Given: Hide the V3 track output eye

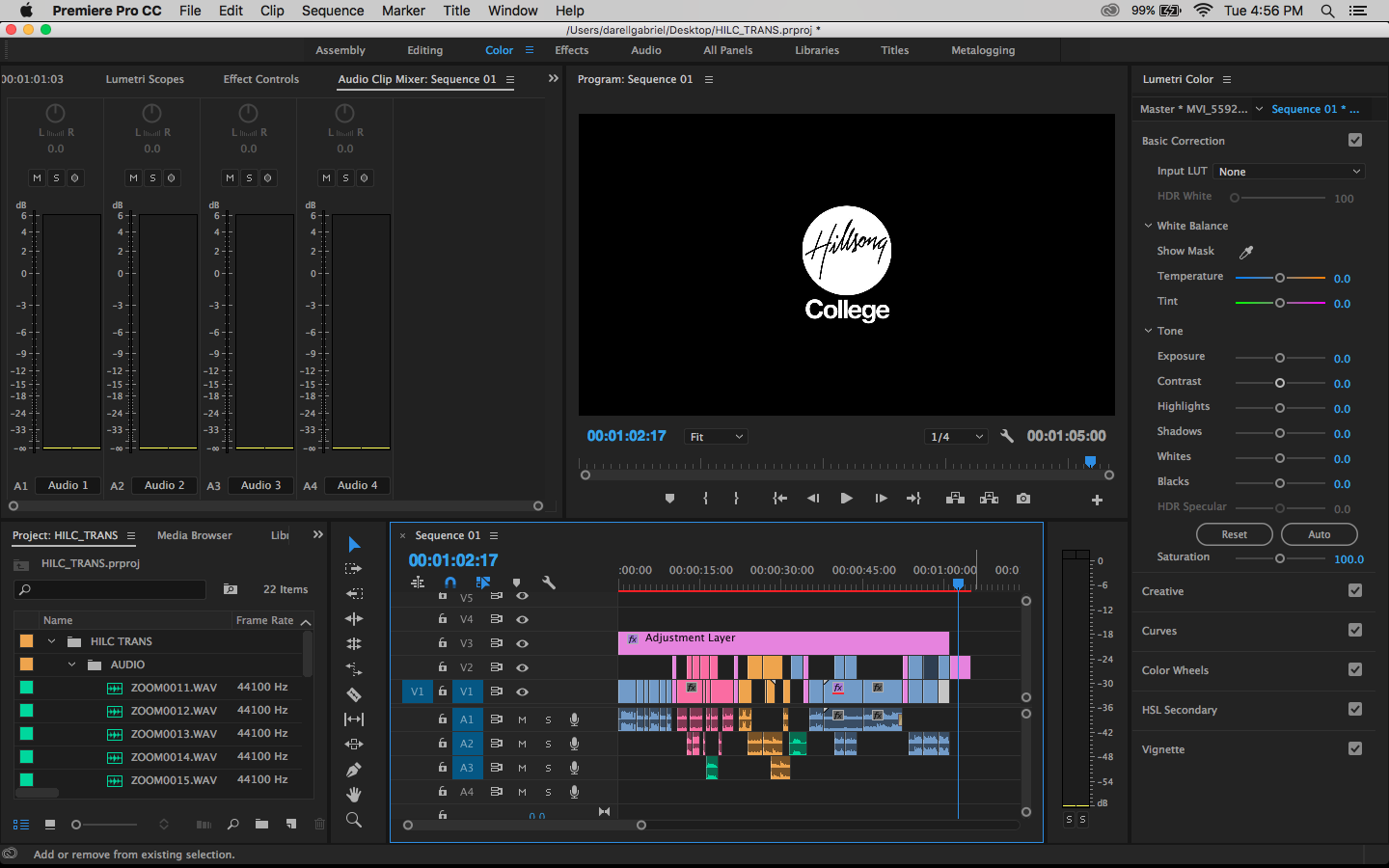Looking at the screenshot, I should (522, 643).
